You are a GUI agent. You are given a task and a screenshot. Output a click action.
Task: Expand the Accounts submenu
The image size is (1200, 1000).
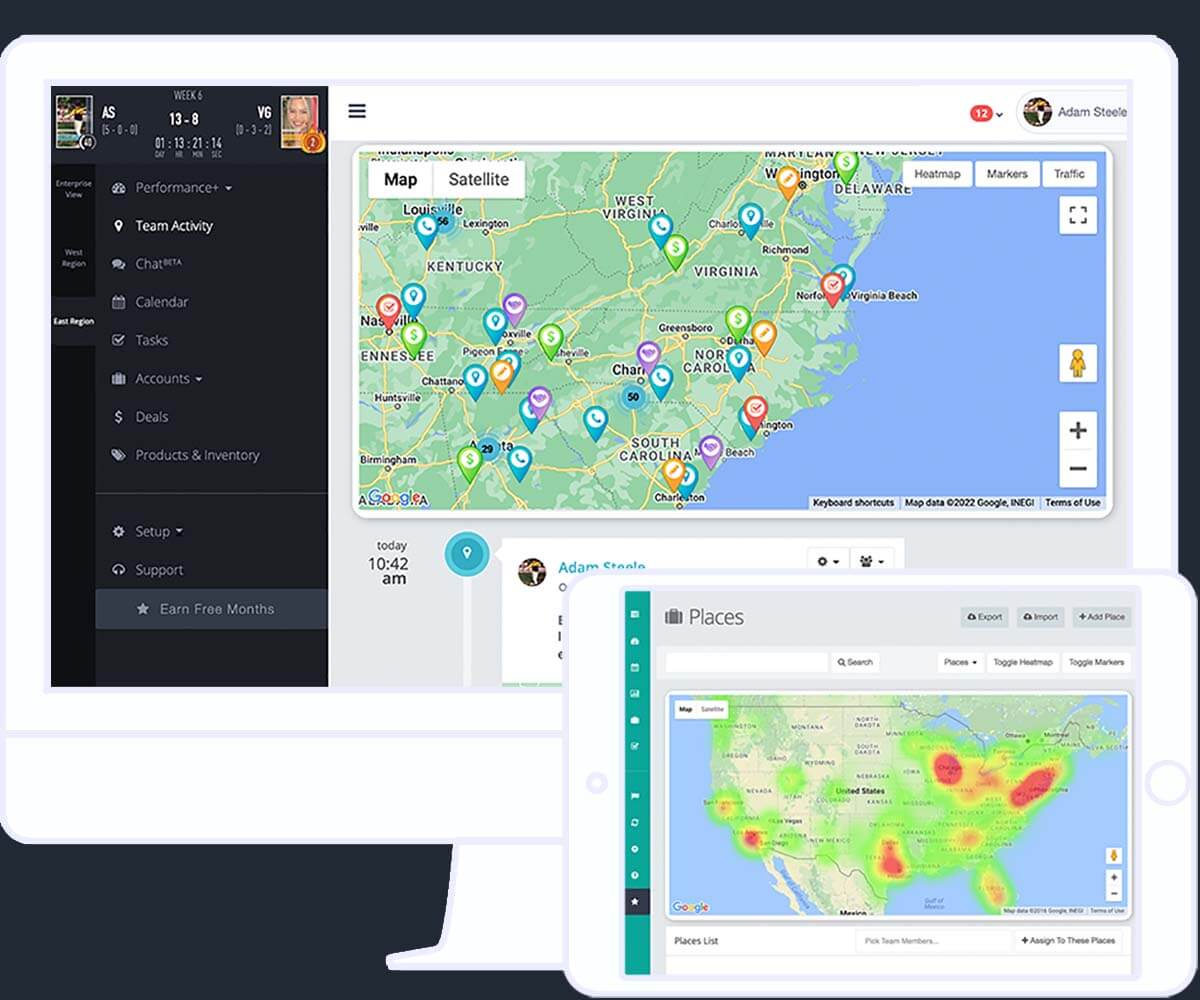(x=157, y=379)
